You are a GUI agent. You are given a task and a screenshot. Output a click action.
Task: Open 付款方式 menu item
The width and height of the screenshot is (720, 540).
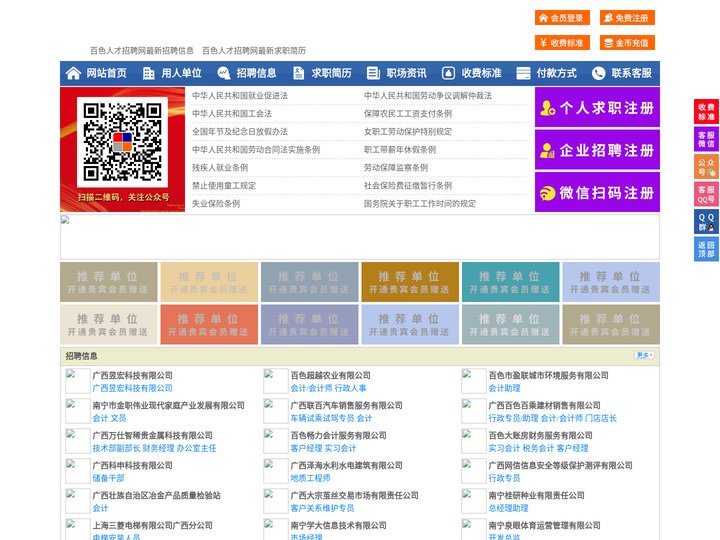(x=557, y=73)
